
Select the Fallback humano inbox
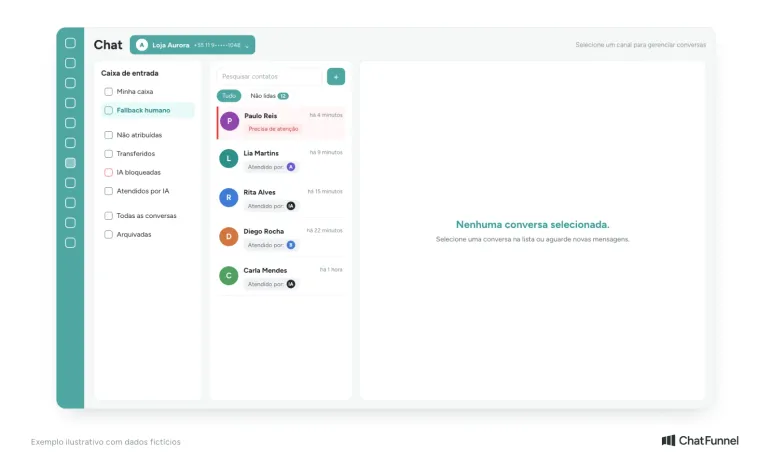click(148, 110)
